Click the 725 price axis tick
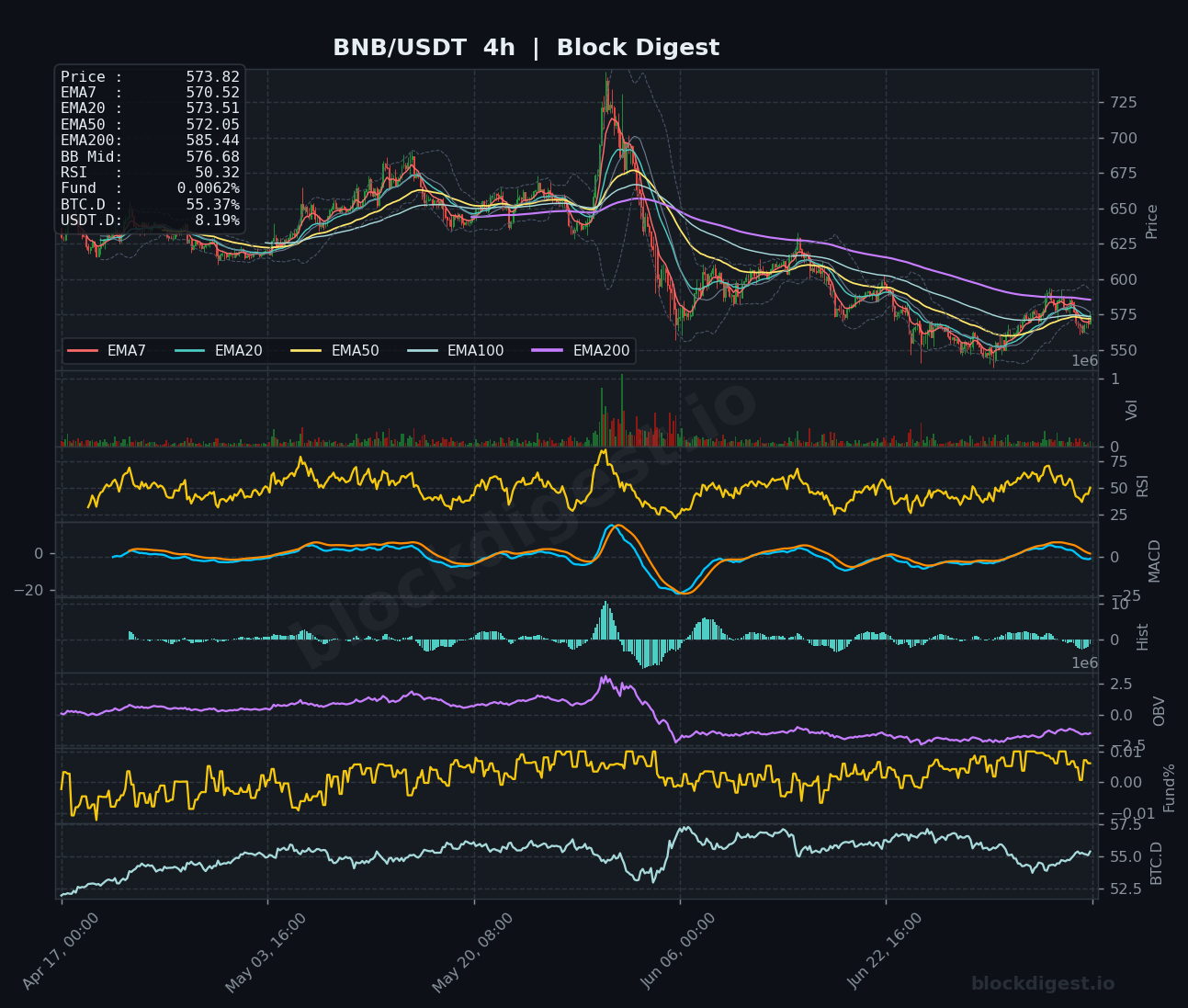This screenshot has width=1188, height=1008. (x=1122, y=103)
